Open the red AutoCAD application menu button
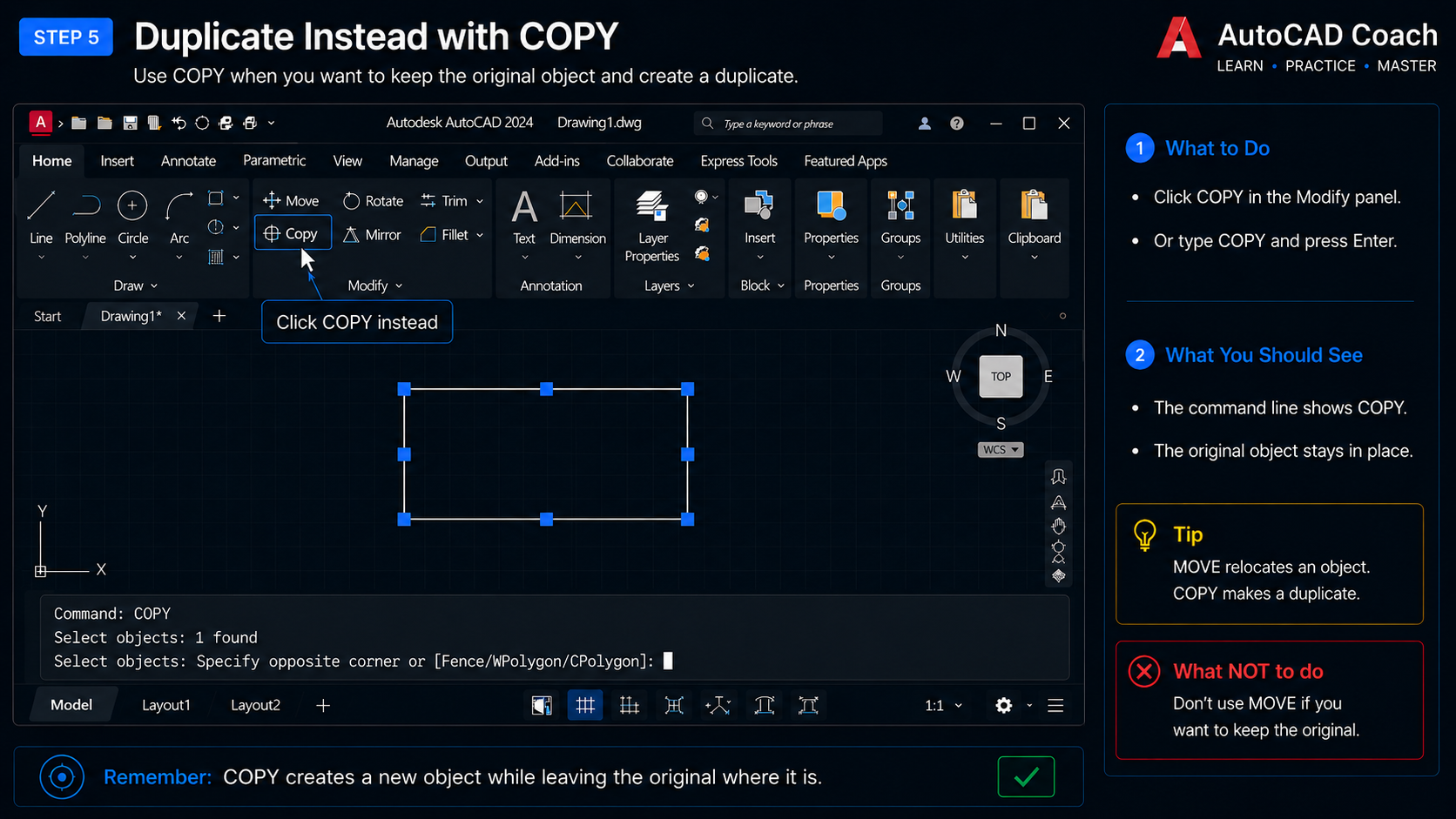The width and height of the screenshot is (1456, 819). coord(40,123)
